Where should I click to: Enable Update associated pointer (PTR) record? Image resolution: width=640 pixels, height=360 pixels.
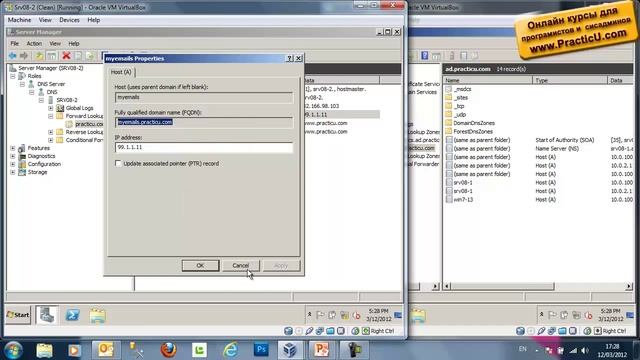point(118,163)
